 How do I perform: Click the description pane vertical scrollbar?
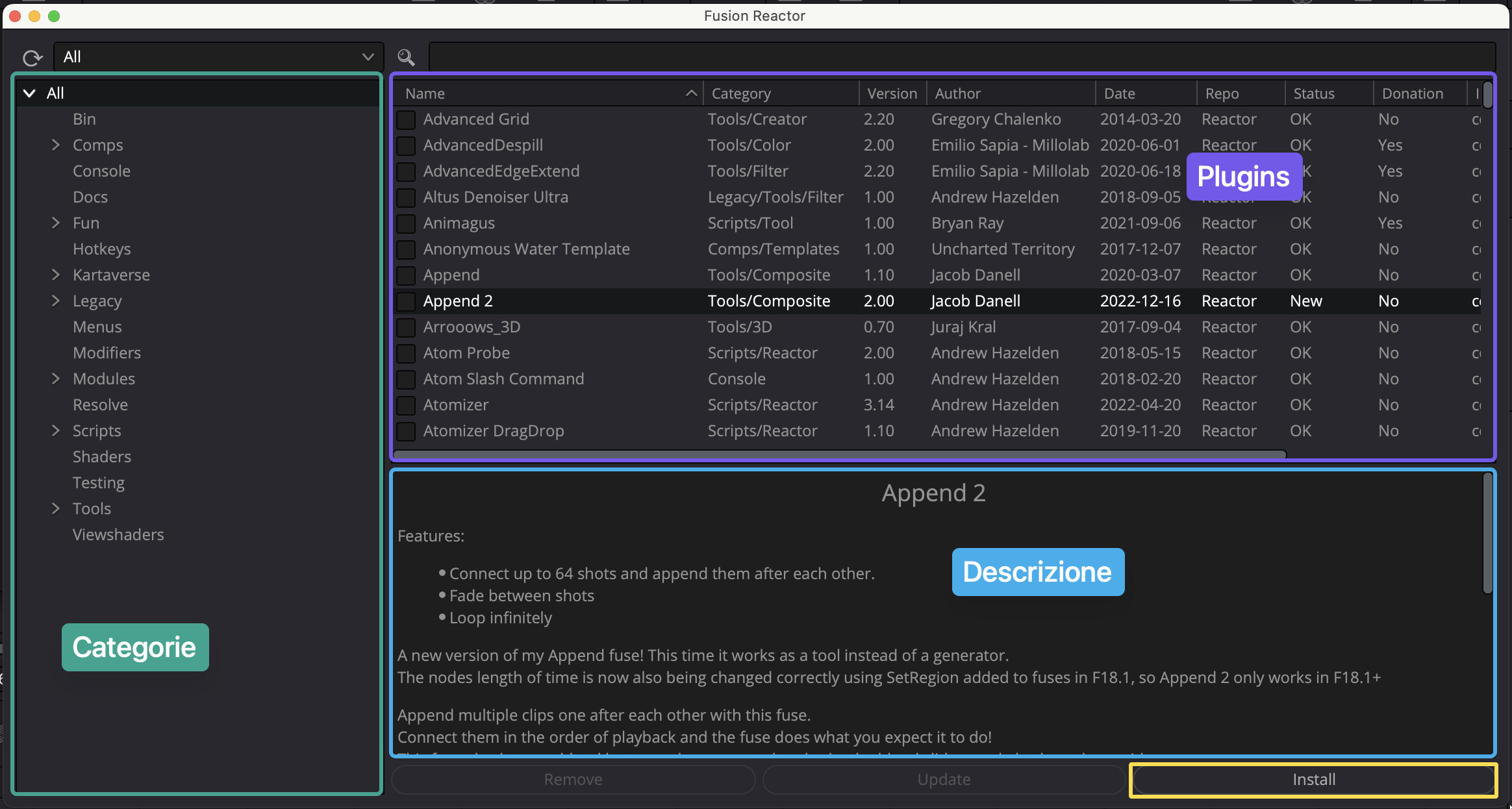1488,534
